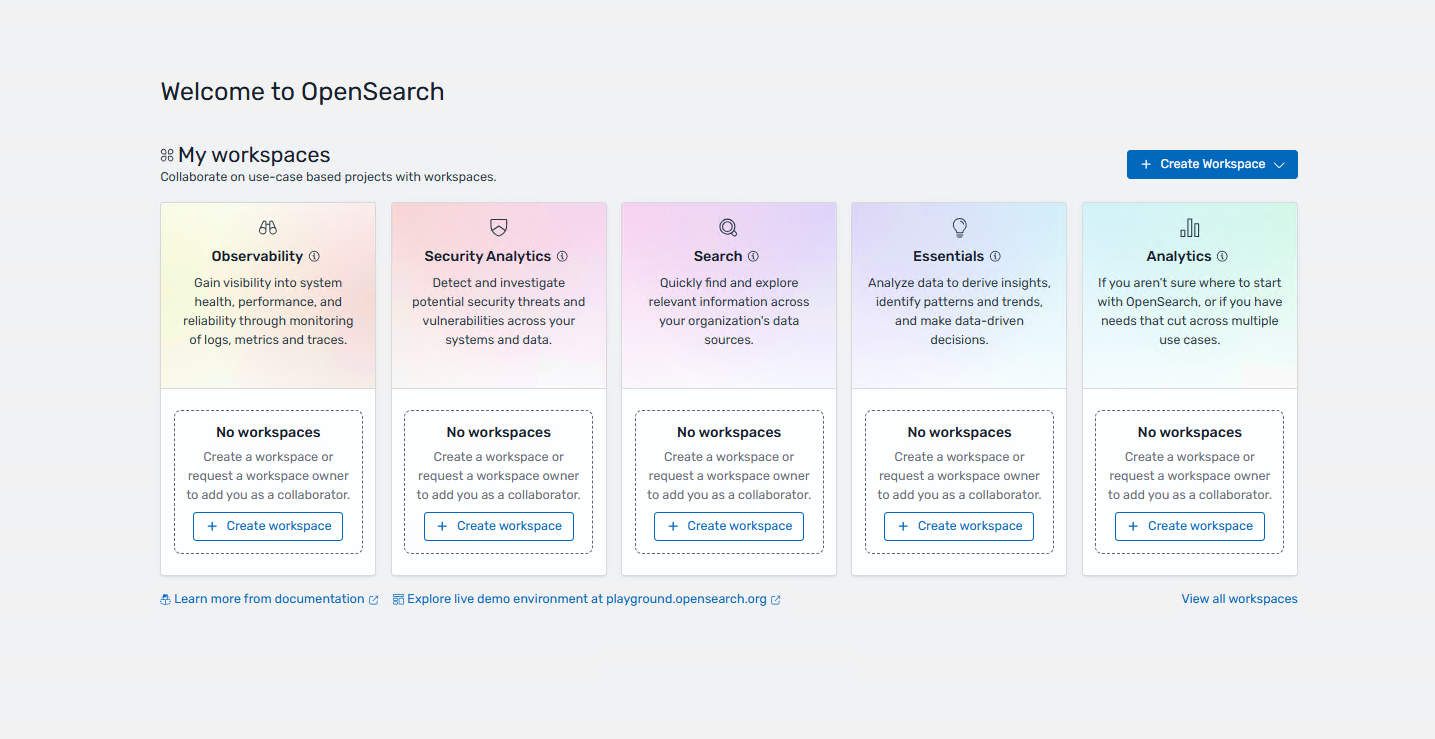Click 'No workspaces' in the Security Analytics card

pos(499,432)
